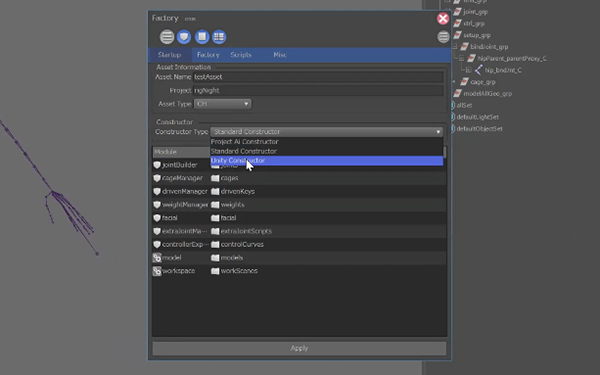Open the Misc tab
Screen dimensions: 600x375
(x=280, y=55)
